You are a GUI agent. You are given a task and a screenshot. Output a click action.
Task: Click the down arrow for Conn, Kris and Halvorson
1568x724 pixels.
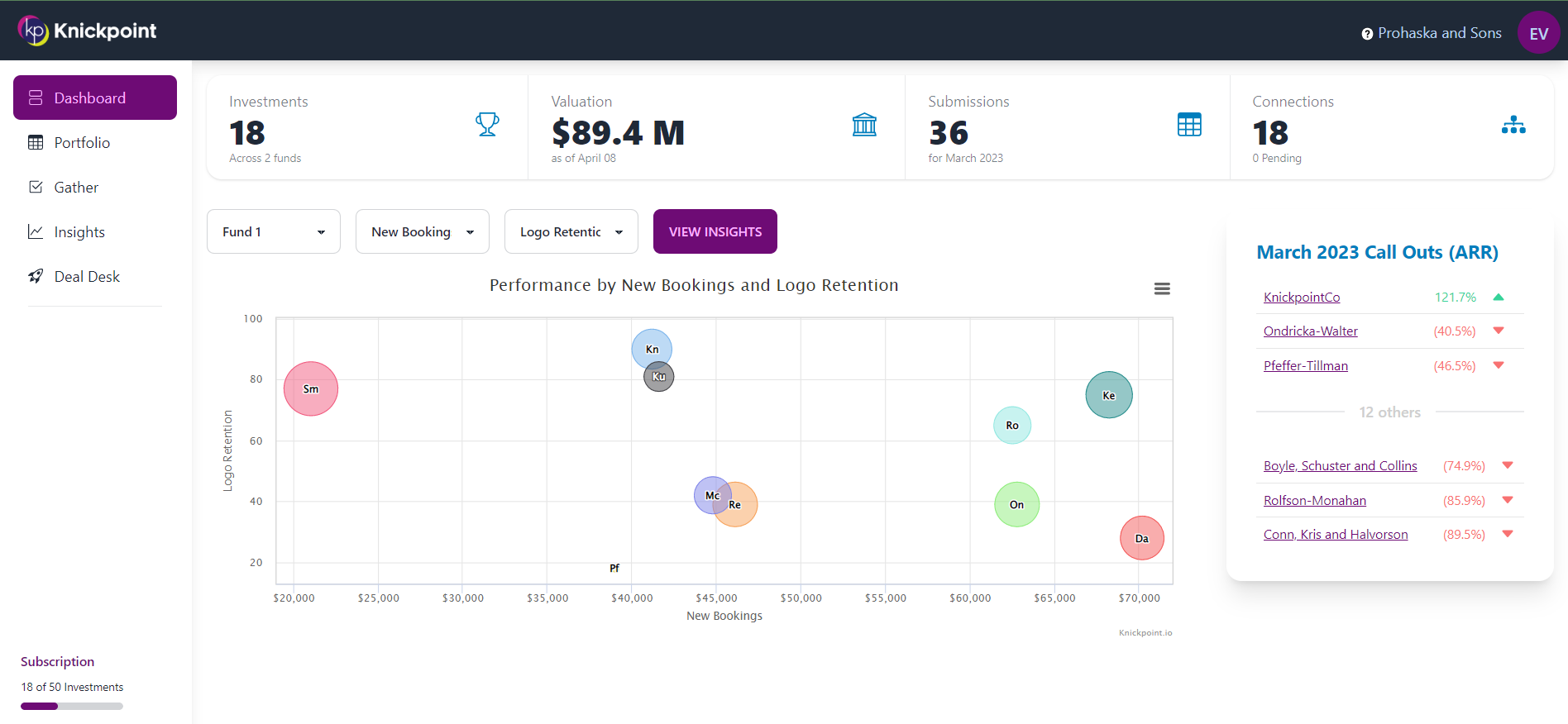pos(1508,534)
